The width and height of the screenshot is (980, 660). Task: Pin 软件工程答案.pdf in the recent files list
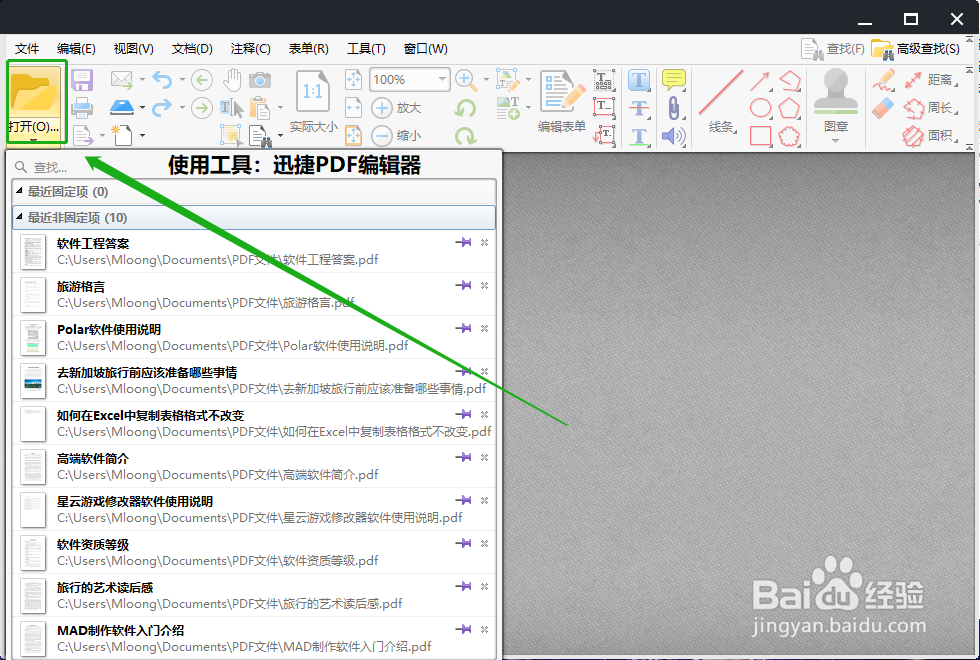(x=463, y=242)
